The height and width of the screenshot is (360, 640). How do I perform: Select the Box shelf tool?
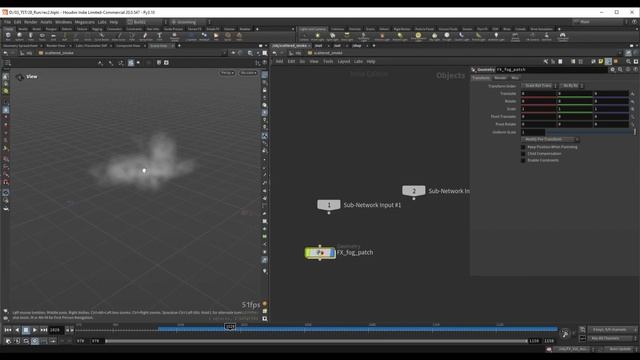click(8, 36)
